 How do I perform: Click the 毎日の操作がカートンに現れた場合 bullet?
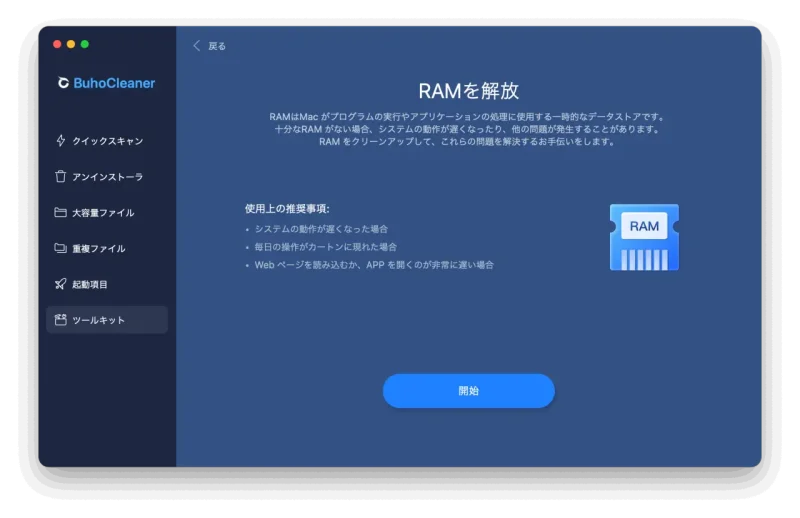click(x=326, y=247)
